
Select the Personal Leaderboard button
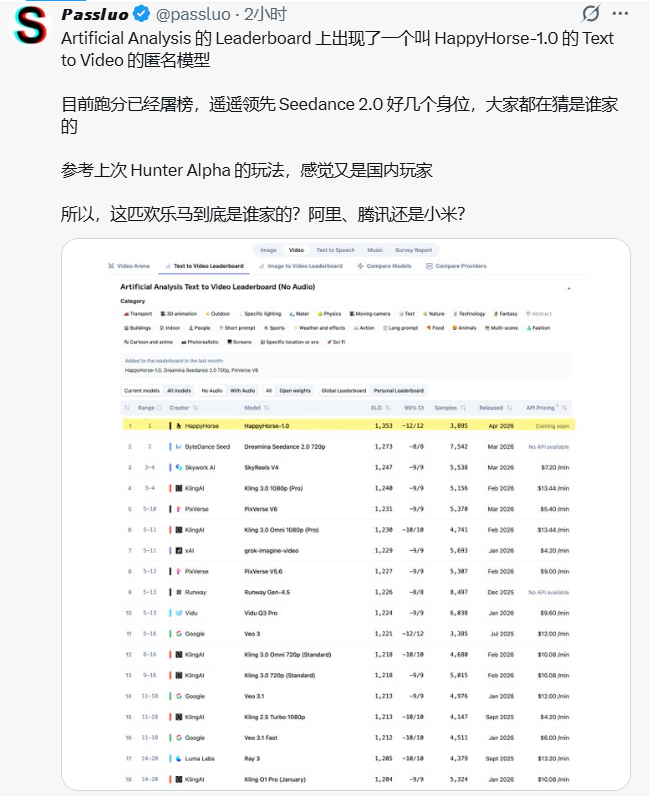click(398, 390)
